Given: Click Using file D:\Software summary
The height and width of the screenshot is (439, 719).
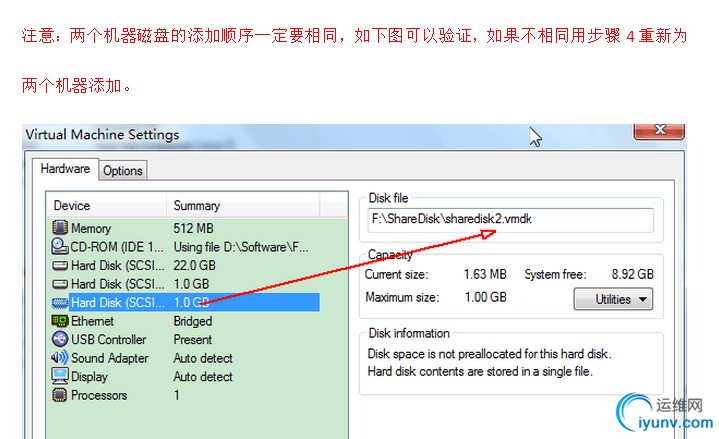Looking at the screenshot, I should pyautogui.click(x=241, y=247).
